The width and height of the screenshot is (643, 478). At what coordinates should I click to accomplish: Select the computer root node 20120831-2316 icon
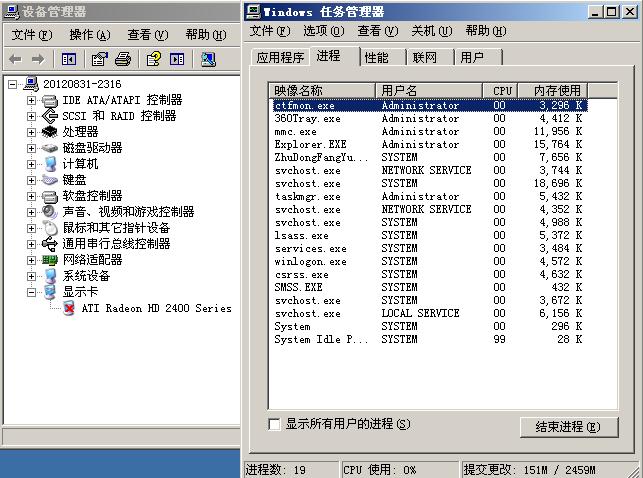point(31,84)
